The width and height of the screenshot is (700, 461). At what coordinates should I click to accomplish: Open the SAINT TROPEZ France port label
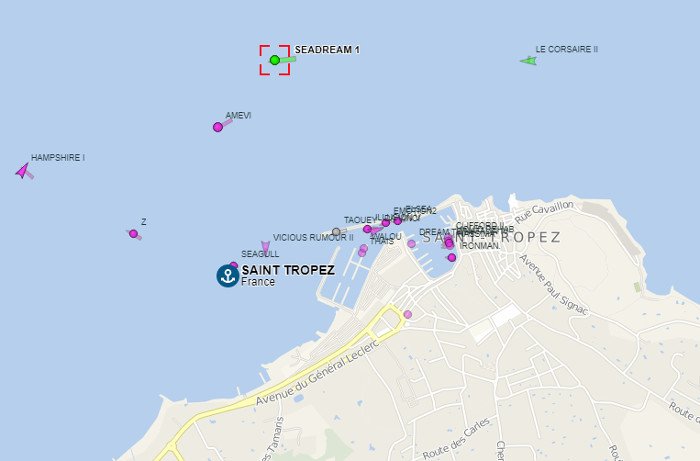click(288, 275)
